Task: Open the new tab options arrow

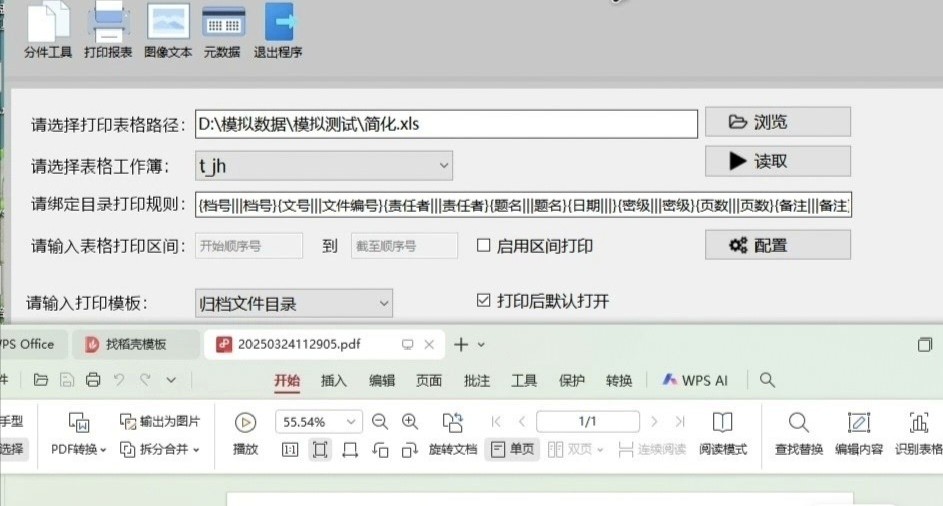Action: pos(481,345)
